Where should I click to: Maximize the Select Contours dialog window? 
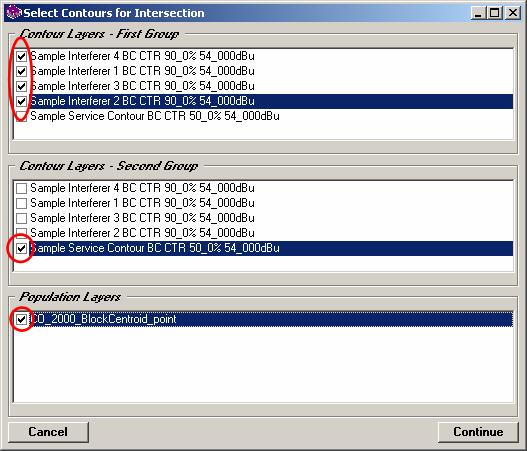[495, 13]
